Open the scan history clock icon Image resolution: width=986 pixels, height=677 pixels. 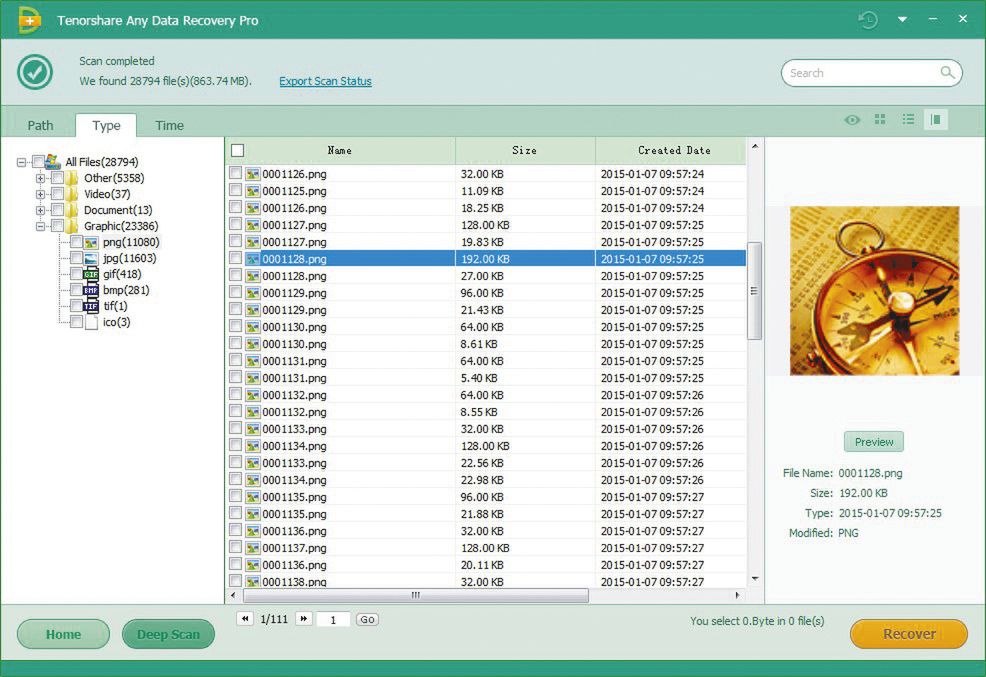(868, 20)
